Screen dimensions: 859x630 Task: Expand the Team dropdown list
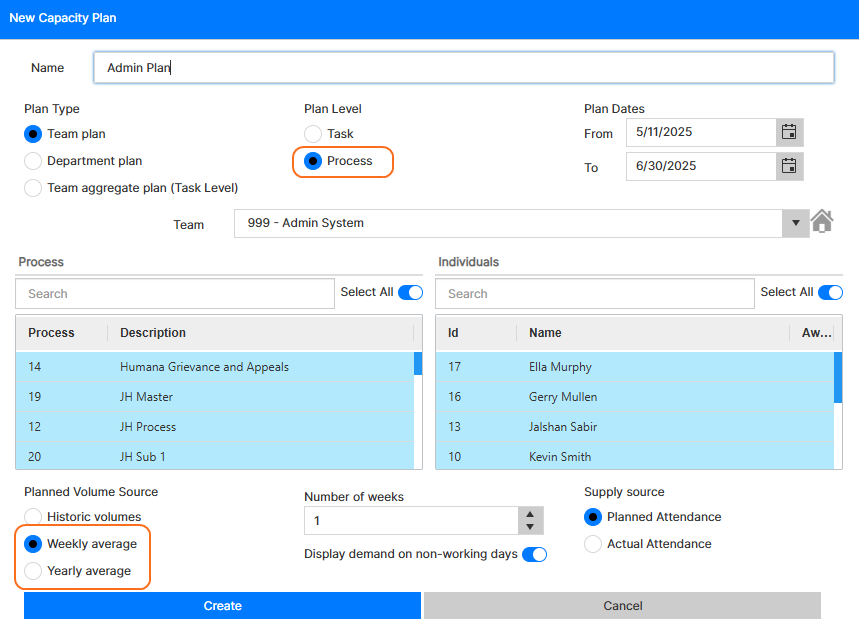tap(796, 223)
